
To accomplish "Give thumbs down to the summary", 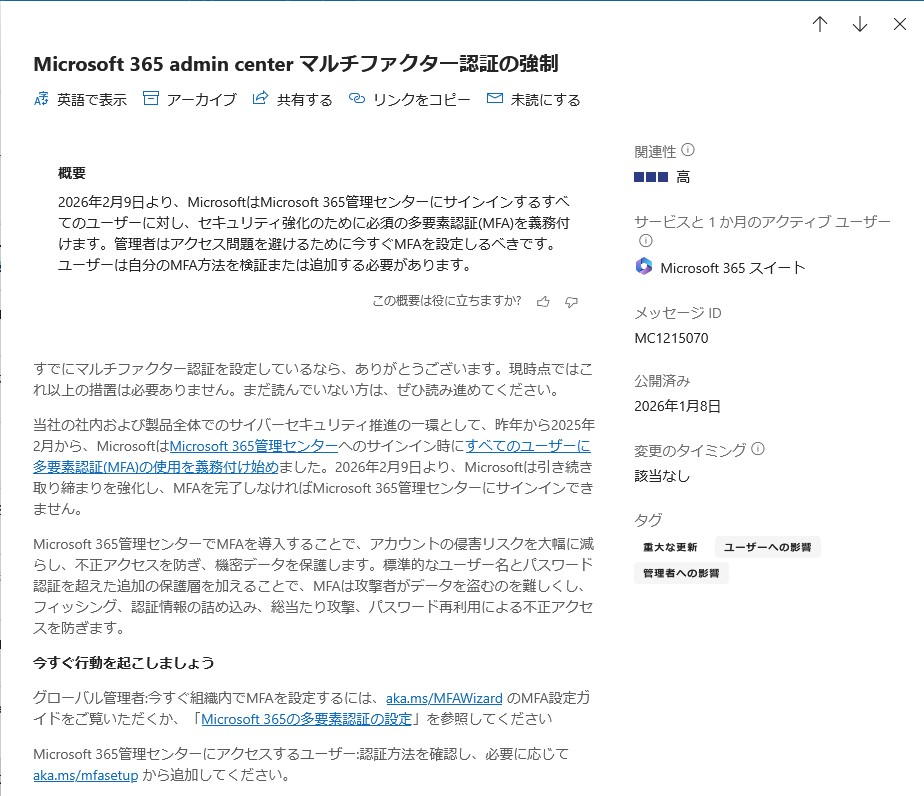I will pyautogui.click(x=572, y=302).
